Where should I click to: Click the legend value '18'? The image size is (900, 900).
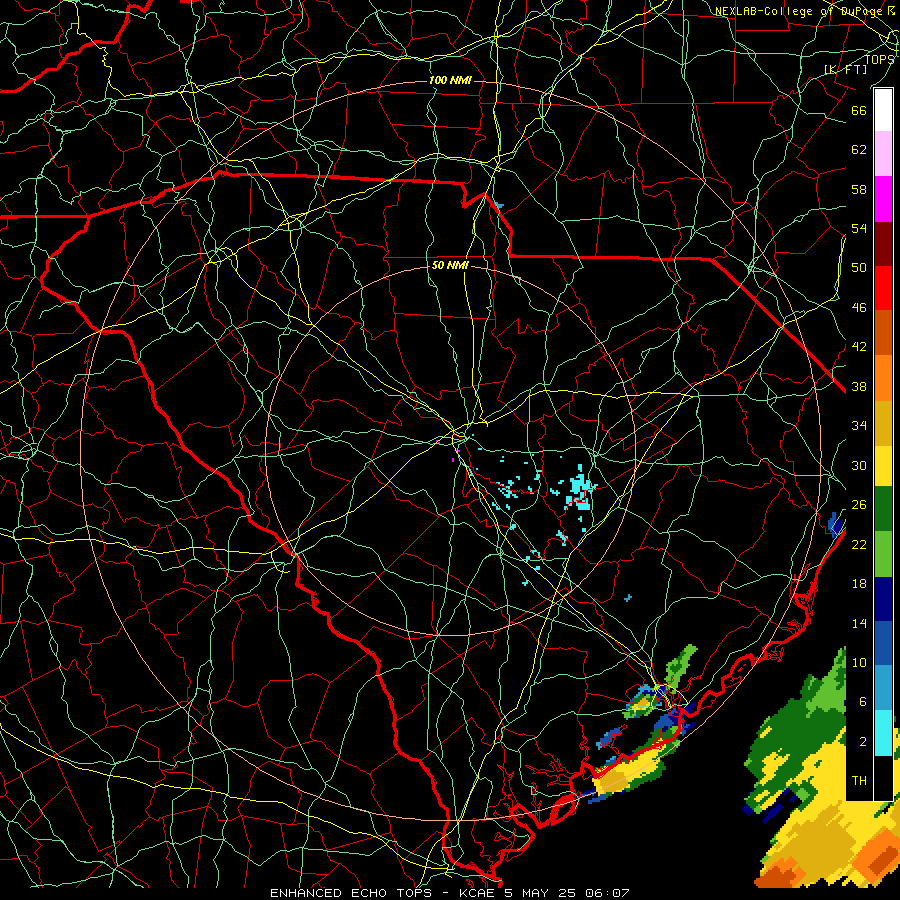pyautogui.click(x=859, y=584)
